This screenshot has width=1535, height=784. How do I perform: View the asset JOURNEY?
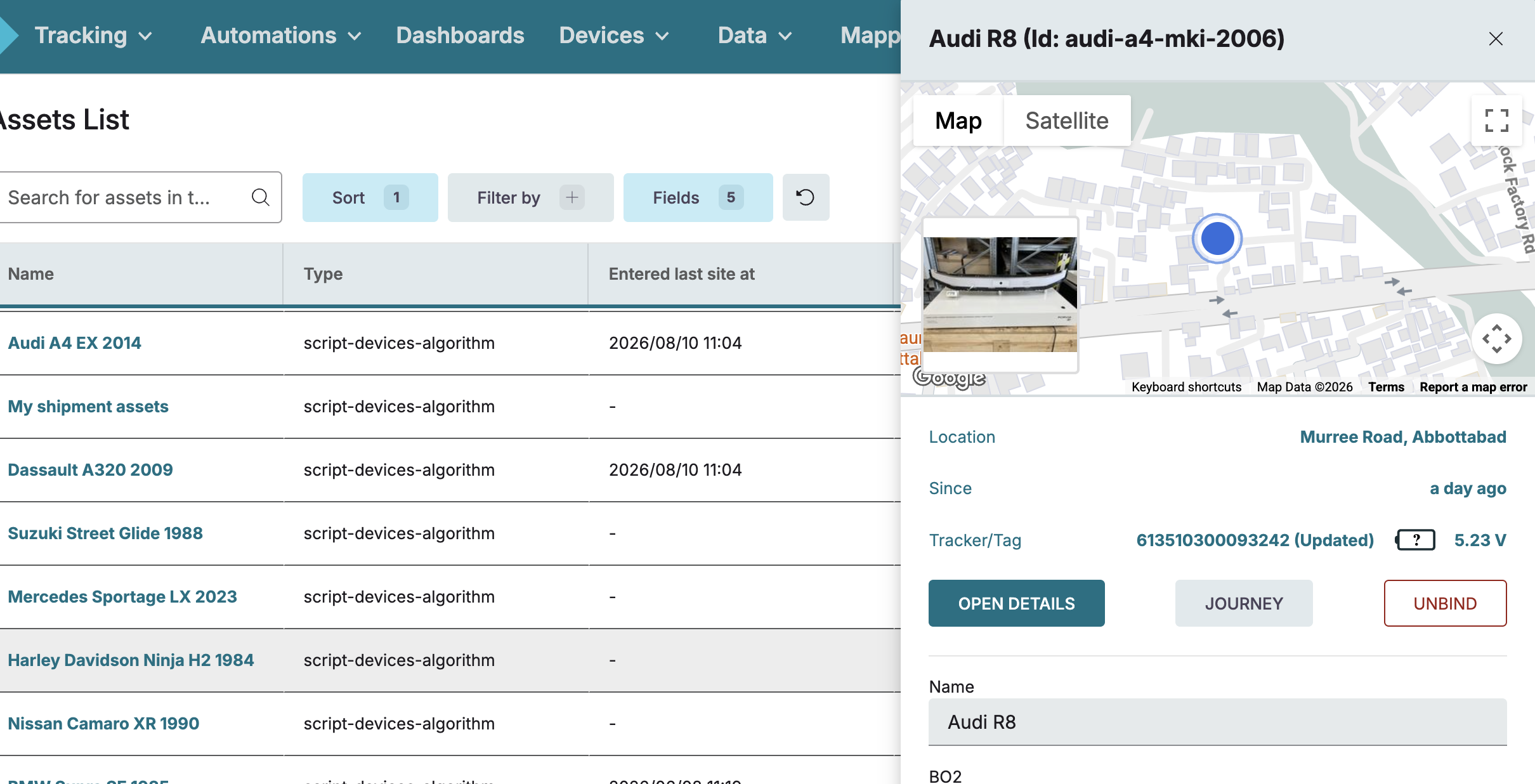pyautogui.click(x=1244, y=603)
